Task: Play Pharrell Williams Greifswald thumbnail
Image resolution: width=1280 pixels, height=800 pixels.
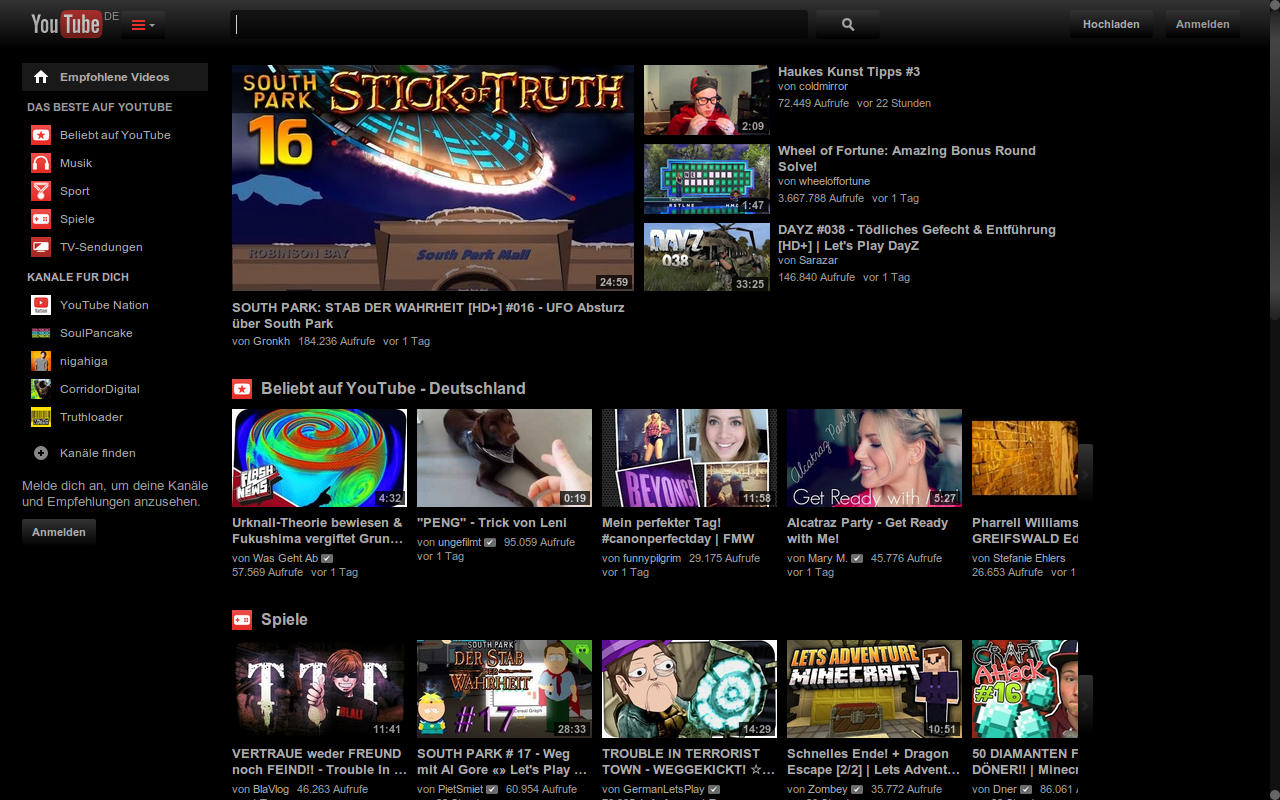Action: [1025, 458]
